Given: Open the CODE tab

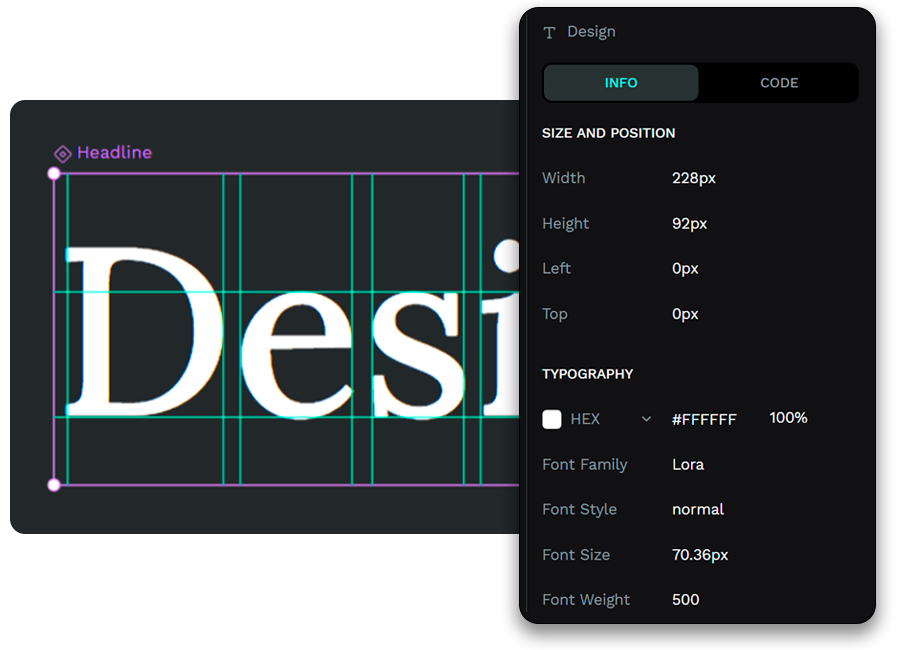Looking at the screenshot, I should pos(779,83).
